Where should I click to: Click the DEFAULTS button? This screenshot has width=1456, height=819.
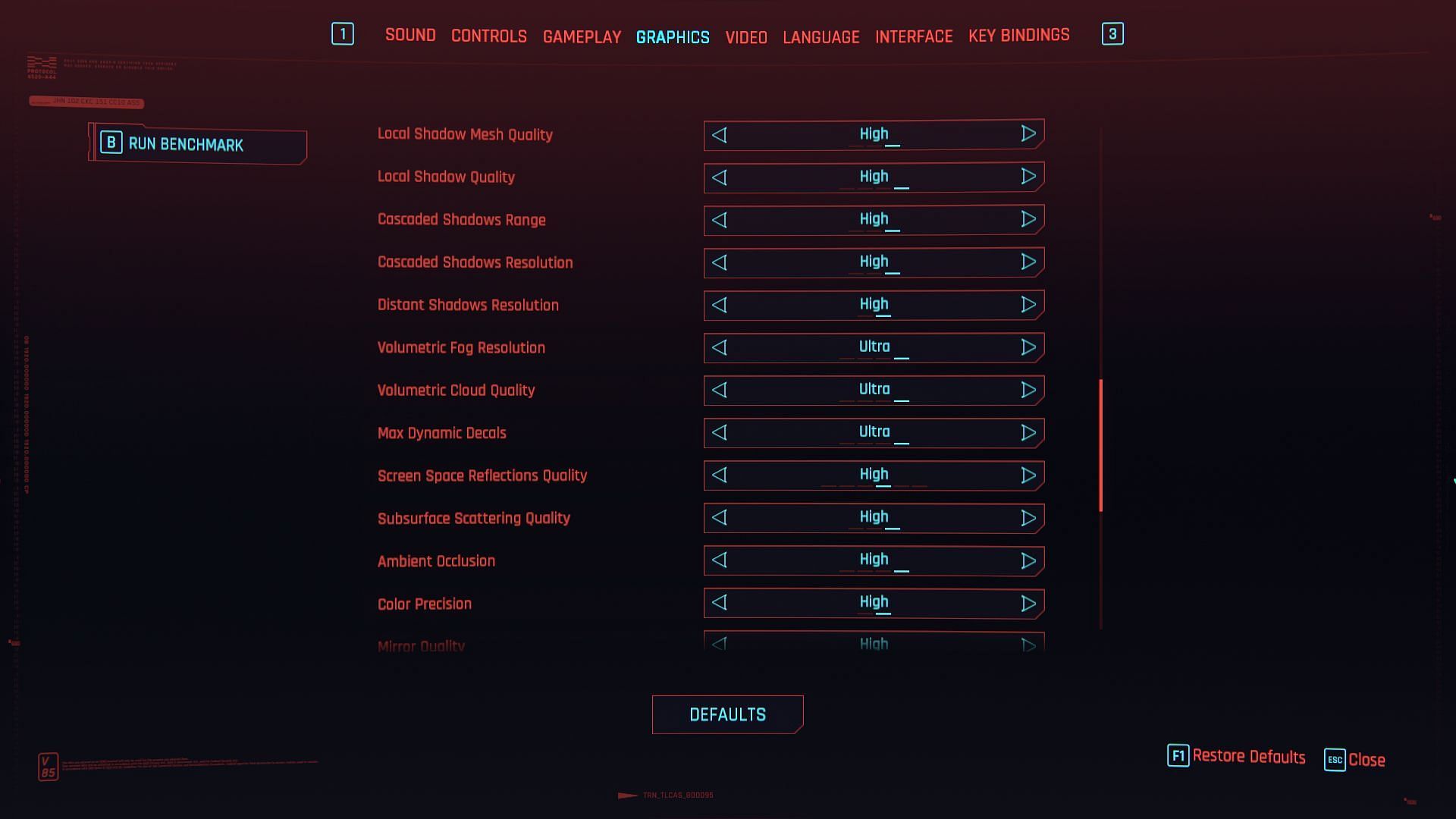(728, 714)
